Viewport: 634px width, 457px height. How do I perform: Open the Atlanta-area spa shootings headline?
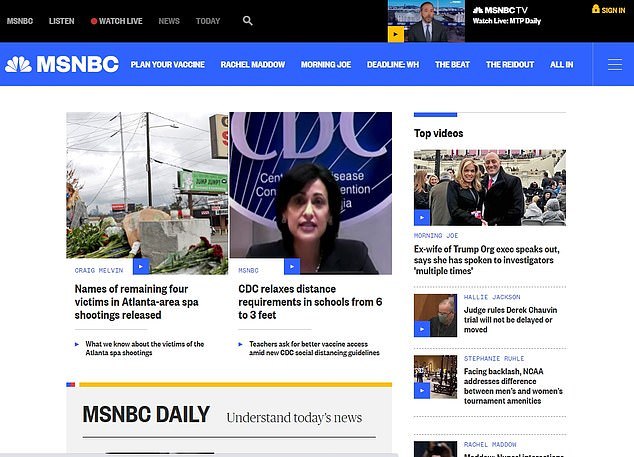[x=136, y=302]
